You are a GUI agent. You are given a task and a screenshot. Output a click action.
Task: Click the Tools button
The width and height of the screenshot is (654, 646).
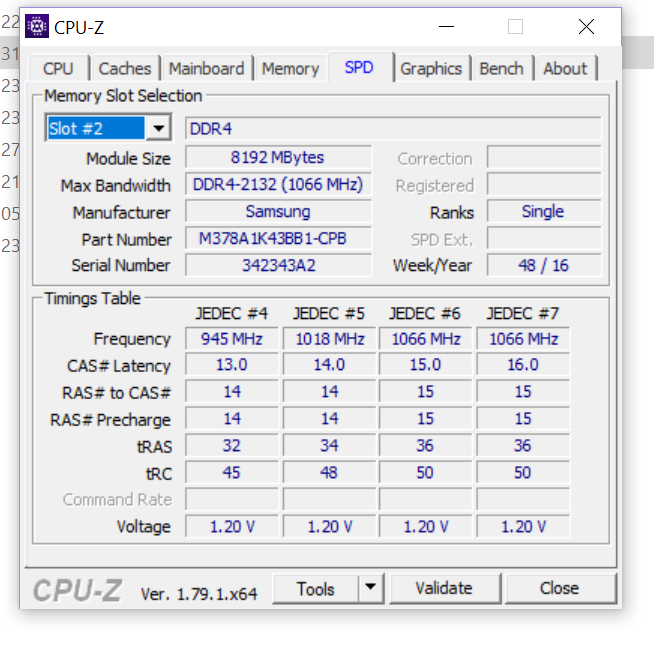click(315, 589)
